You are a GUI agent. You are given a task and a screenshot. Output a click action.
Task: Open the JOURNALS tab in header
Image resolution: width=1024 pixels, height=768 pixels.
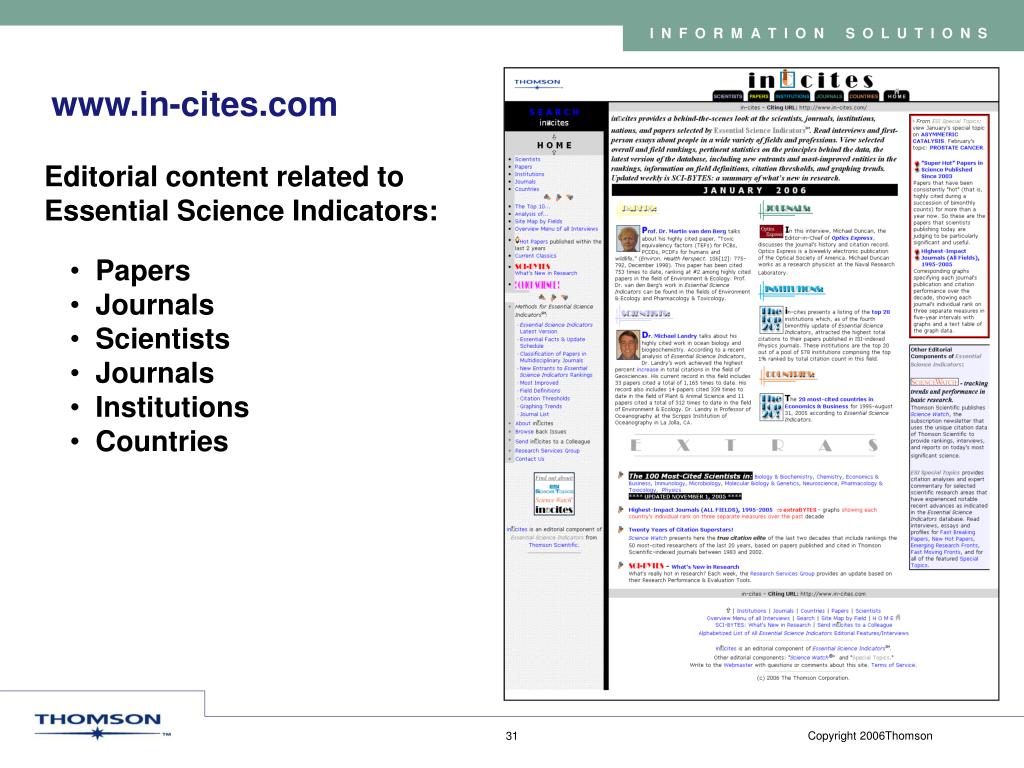tap(829, 96)
